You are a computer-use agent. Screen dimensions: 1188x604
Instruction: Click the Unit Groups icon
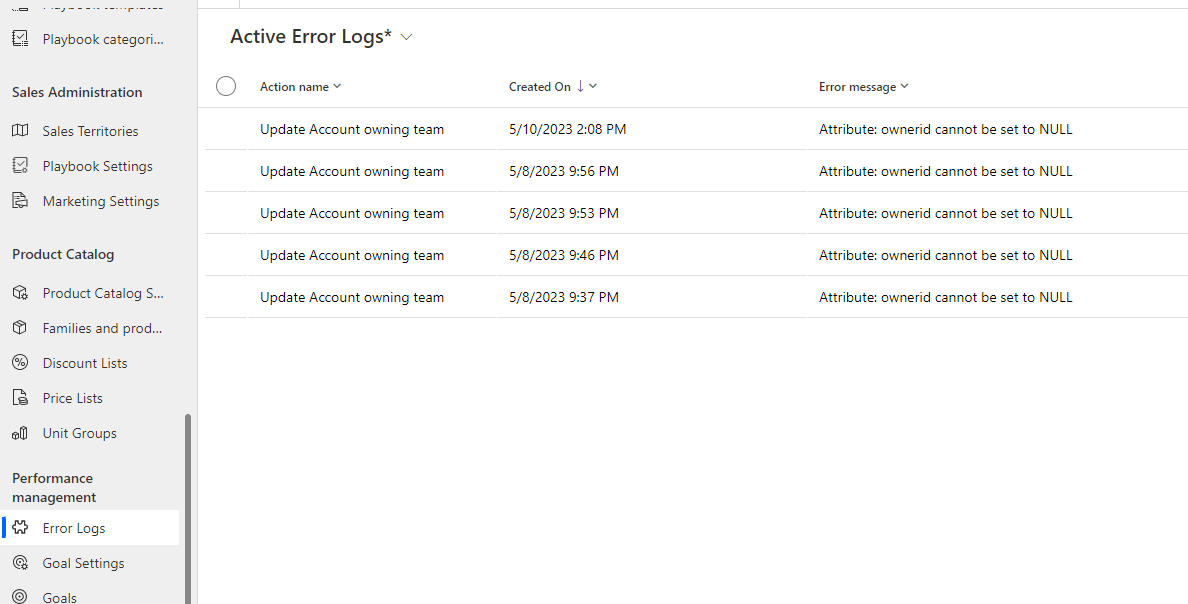pos(20,433)
